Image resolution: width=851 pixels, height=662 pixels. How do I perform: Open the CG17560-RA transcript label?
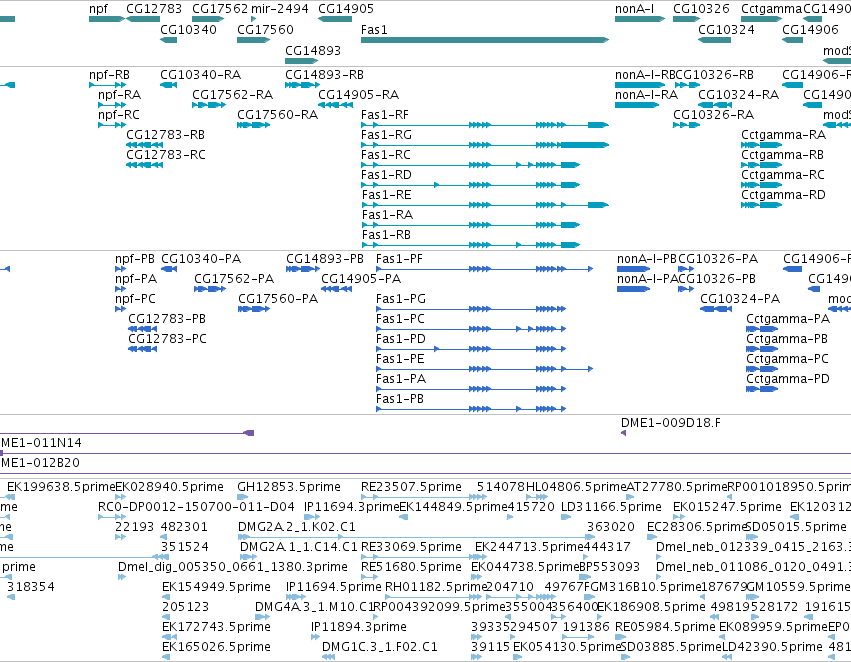click(x=278, y=115)
